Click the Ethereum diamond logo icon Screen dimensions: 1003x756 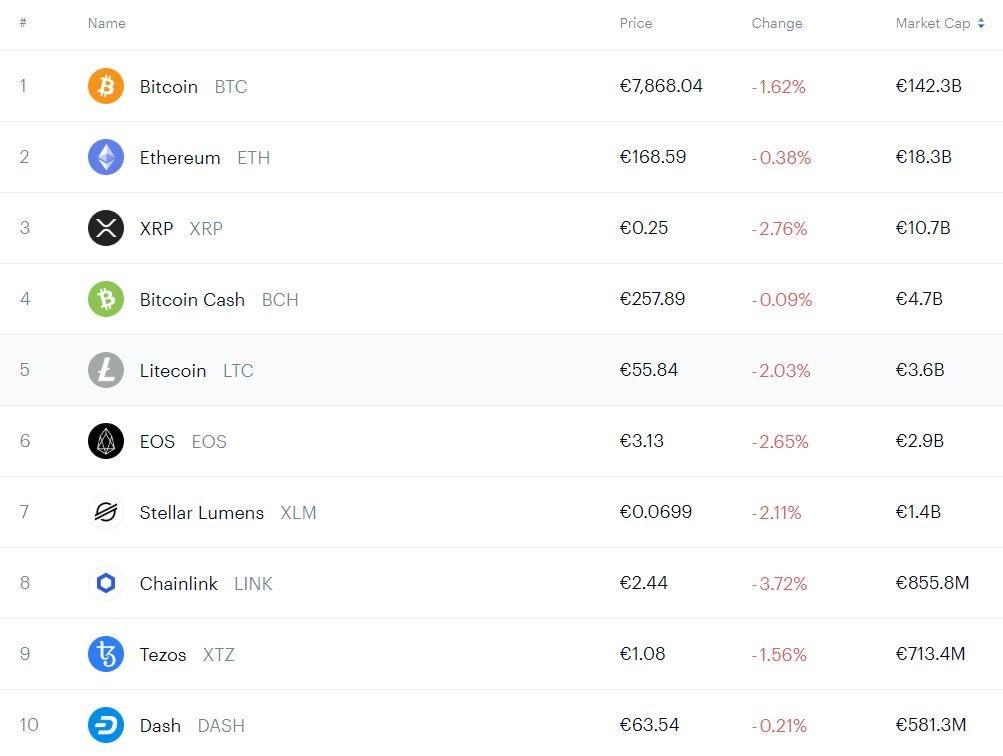pos(106,157)
